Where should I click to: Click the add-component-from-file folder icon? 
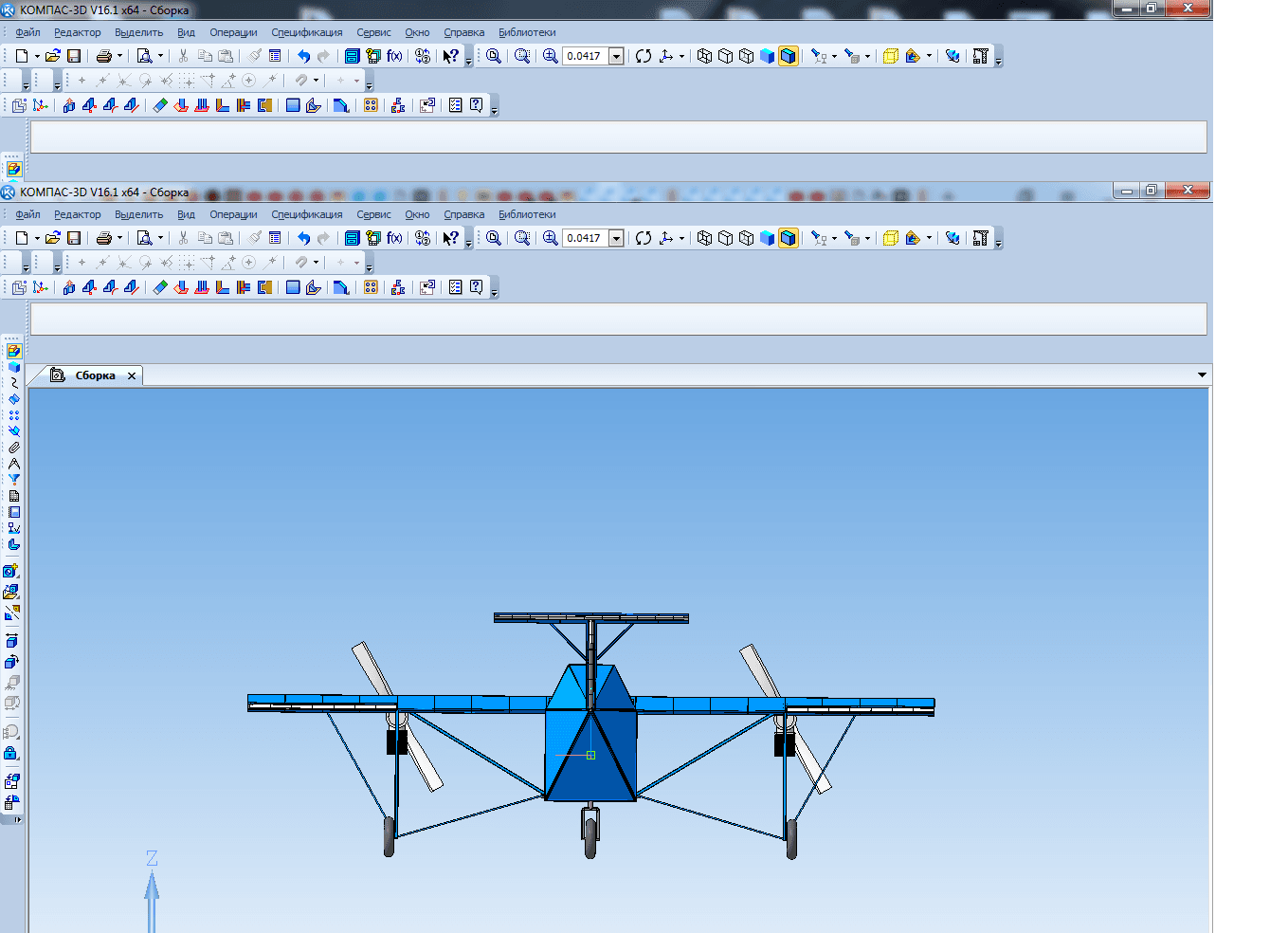point(11,592)
